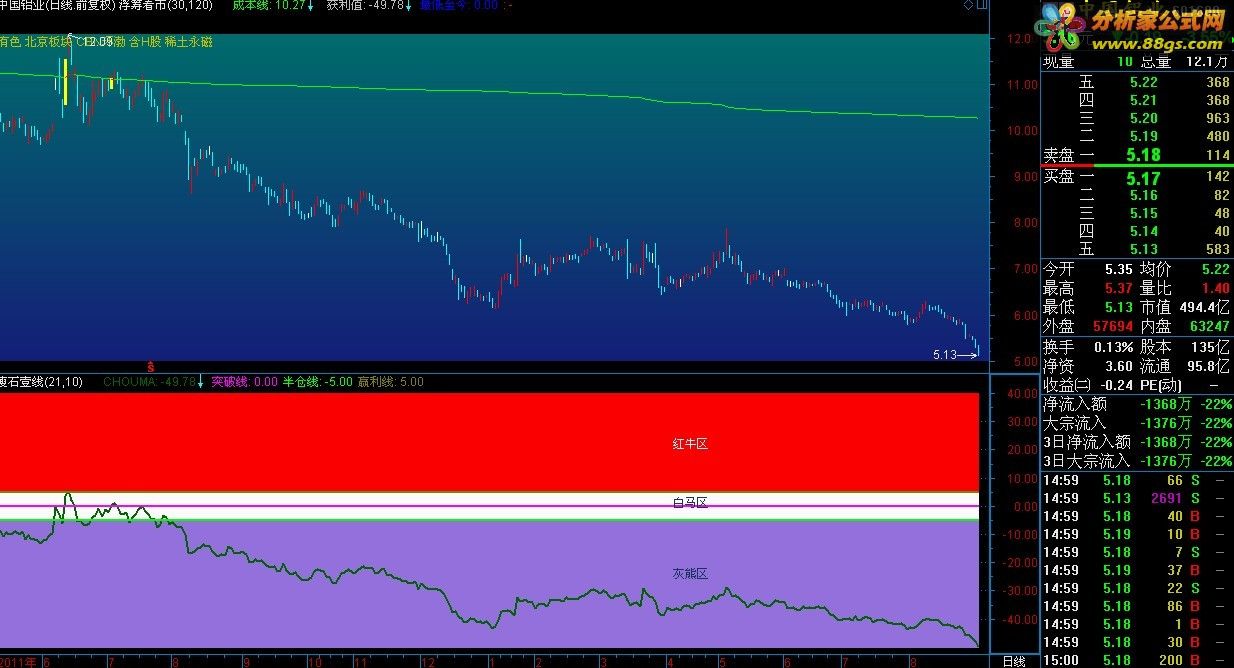Screen dimensions: 1234x668
Task: Click the 2011年 timeline marker
Action: pos(18,662)
